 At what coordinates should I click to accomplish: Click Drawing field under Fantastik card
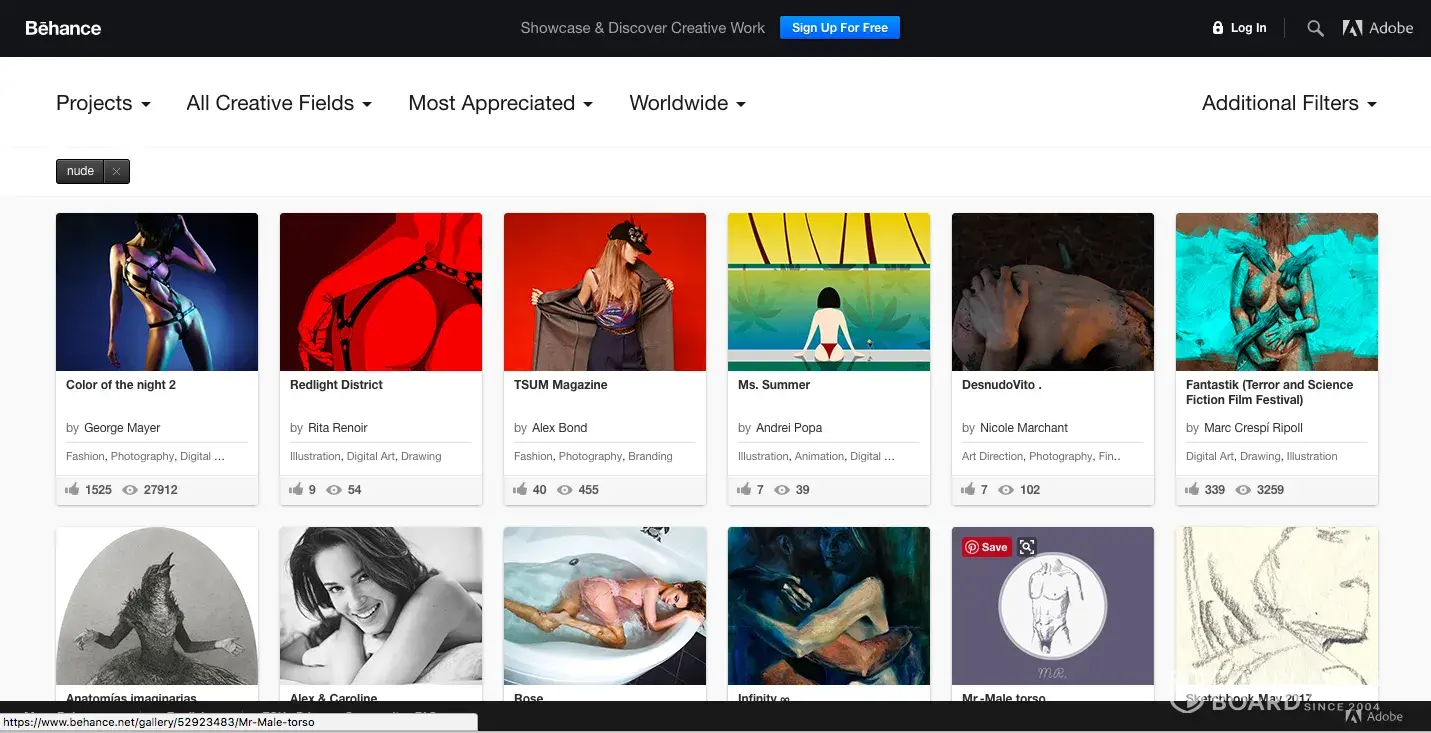[1260, 456]
